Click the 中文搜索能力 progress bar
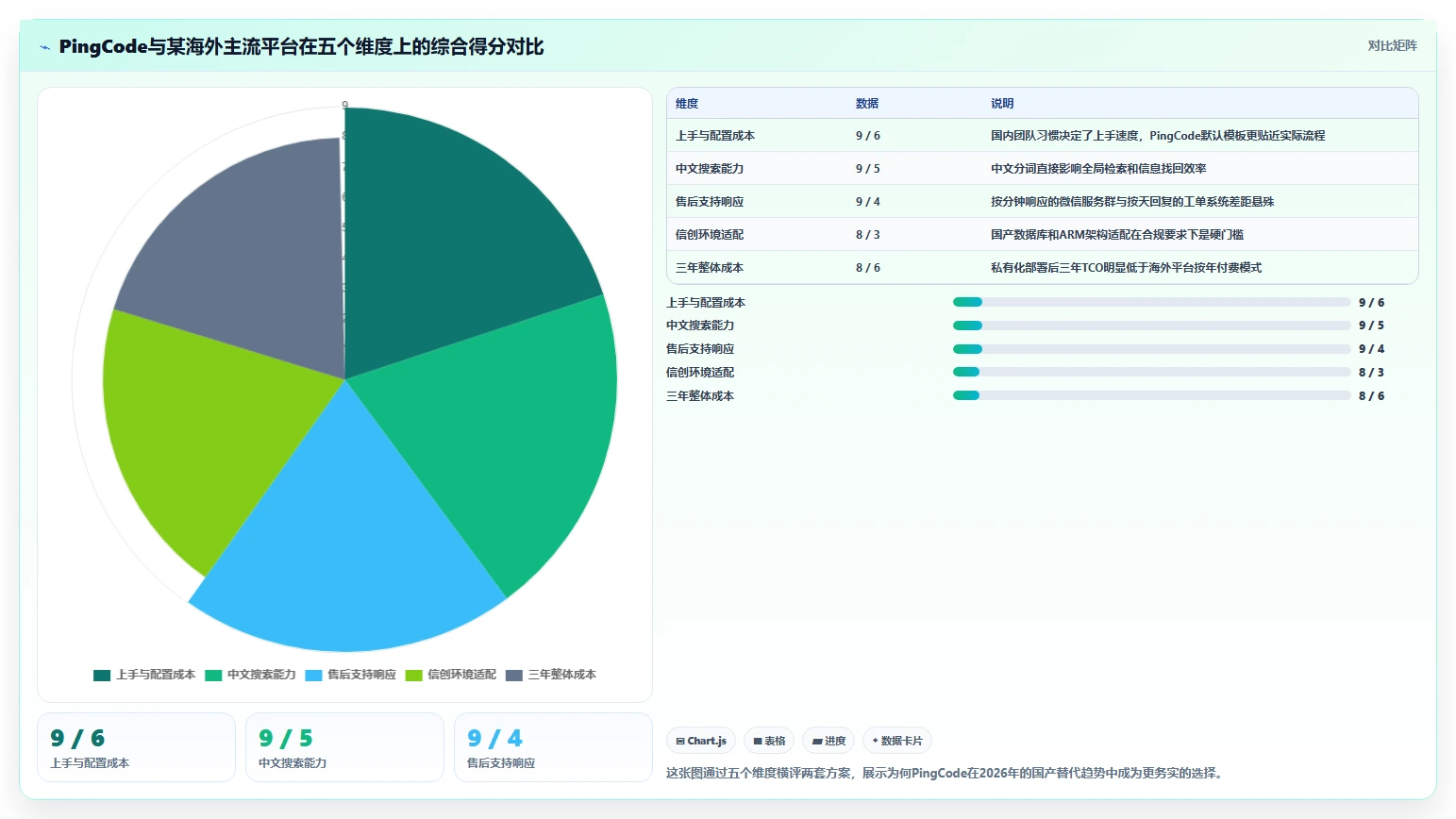The height and width of the screenshot is (819, 1456). 1152,326
